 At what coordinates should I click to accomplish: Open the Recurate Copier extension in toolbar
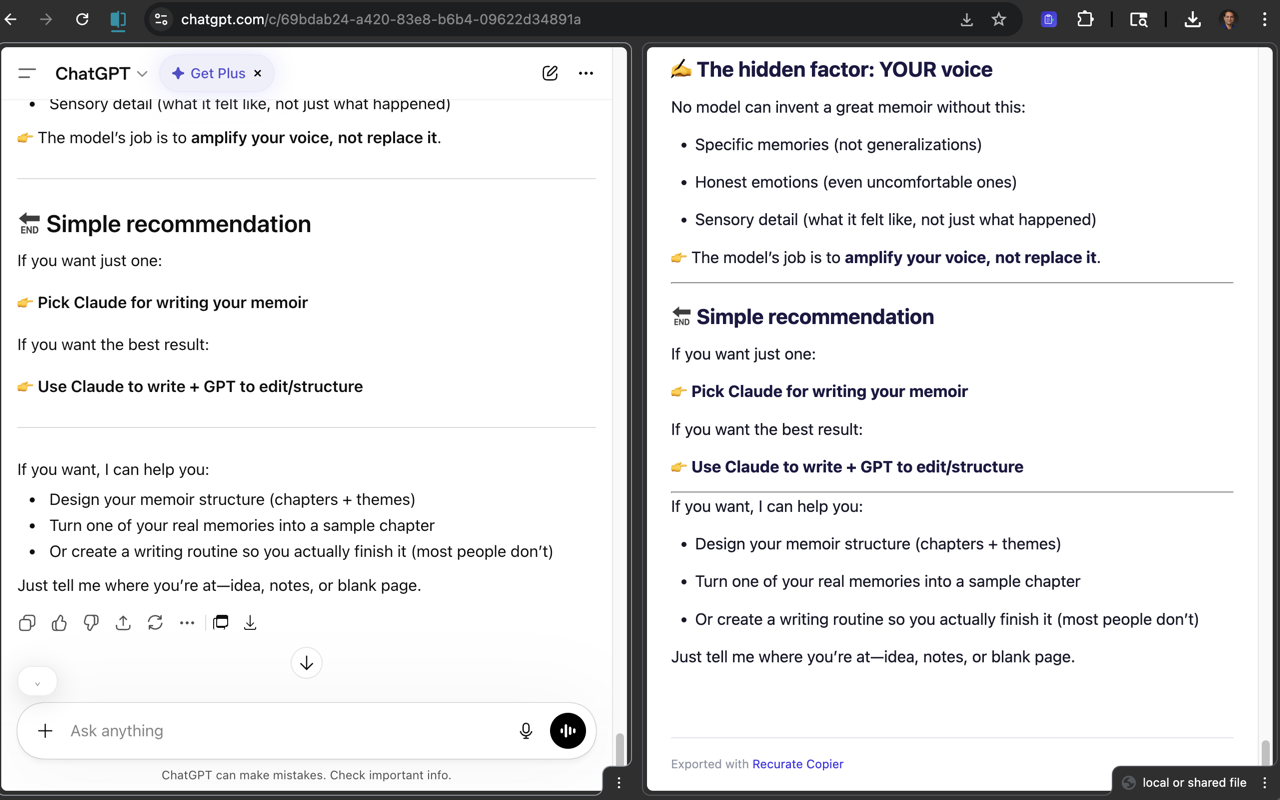(1048, 19)
